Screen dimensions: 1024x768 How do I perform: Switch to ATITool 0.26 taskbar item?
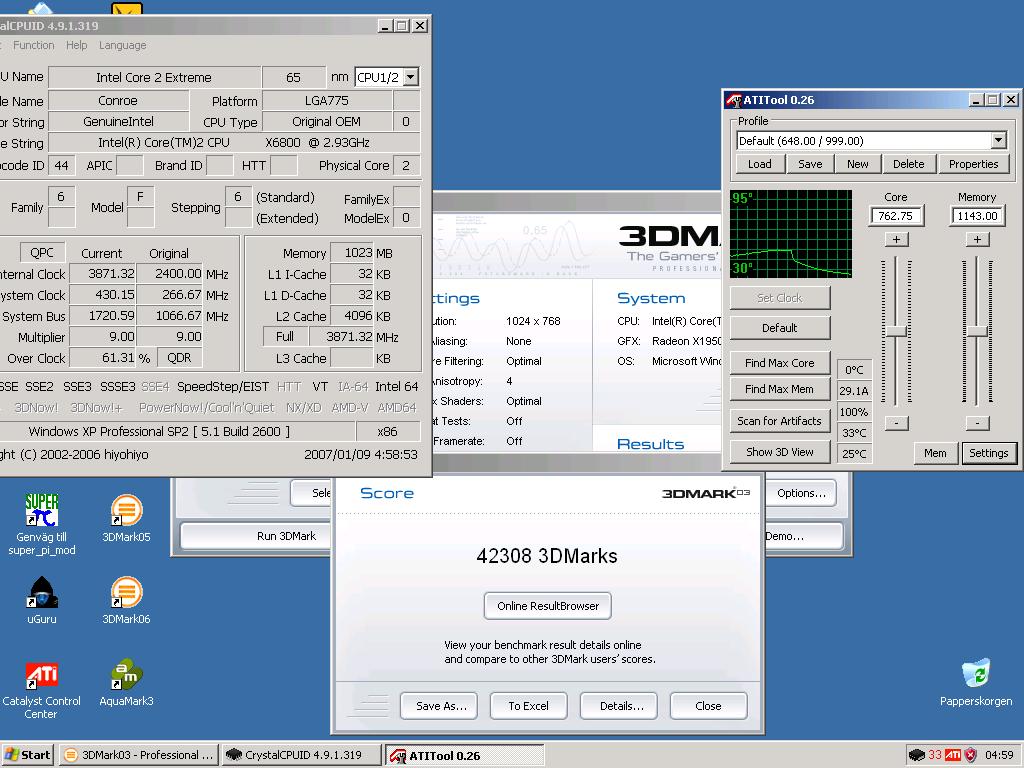pyautogui.click(x=464, y=755)
